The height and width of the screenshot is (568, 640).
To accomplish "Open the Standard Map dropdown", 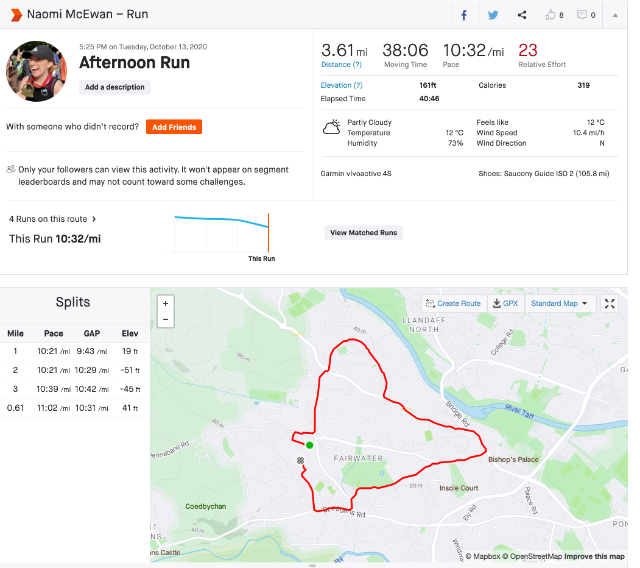I will 559,303.
